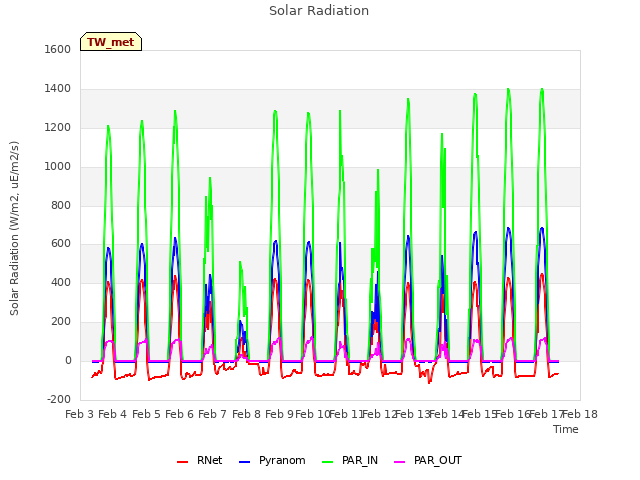Click the 1400 y-axis tick label
The height and width of the screenshot is (480, 640).
[58, 88]
